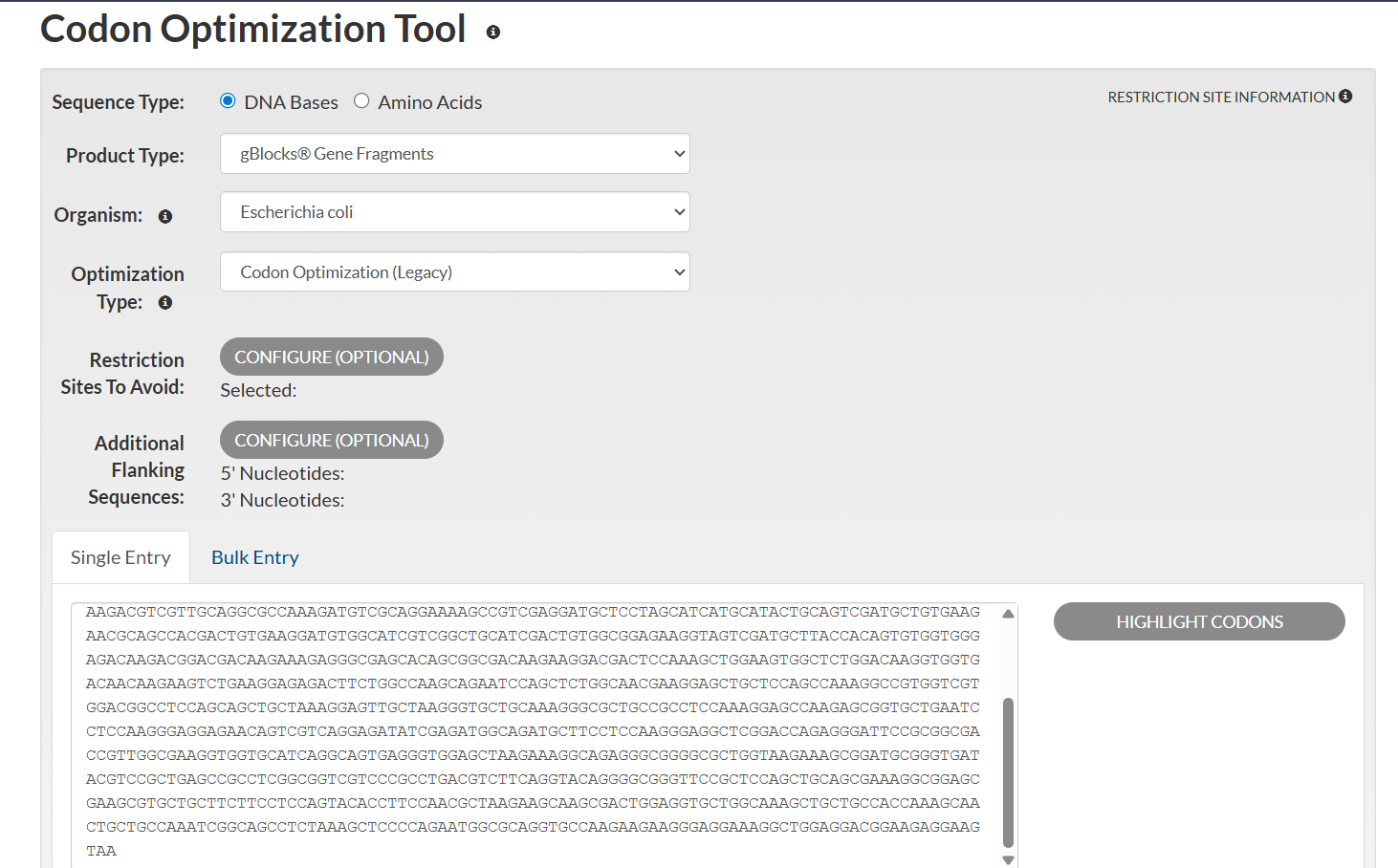Open the Product Type gBlocks dropdown
Screen dimensions: 1398x868
(x=454, y=154)
